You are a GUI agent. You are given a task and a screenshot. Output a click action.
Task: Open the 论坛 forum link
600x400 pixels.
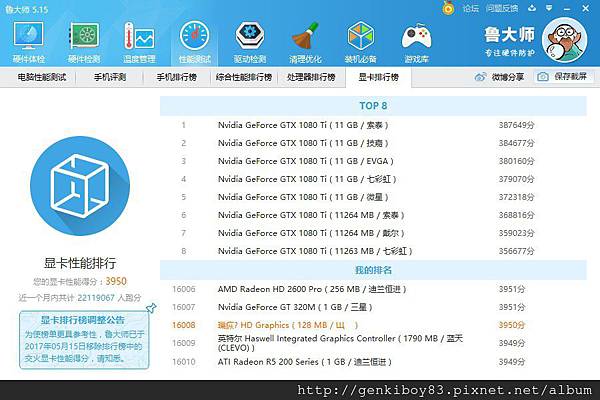point(470,8)
